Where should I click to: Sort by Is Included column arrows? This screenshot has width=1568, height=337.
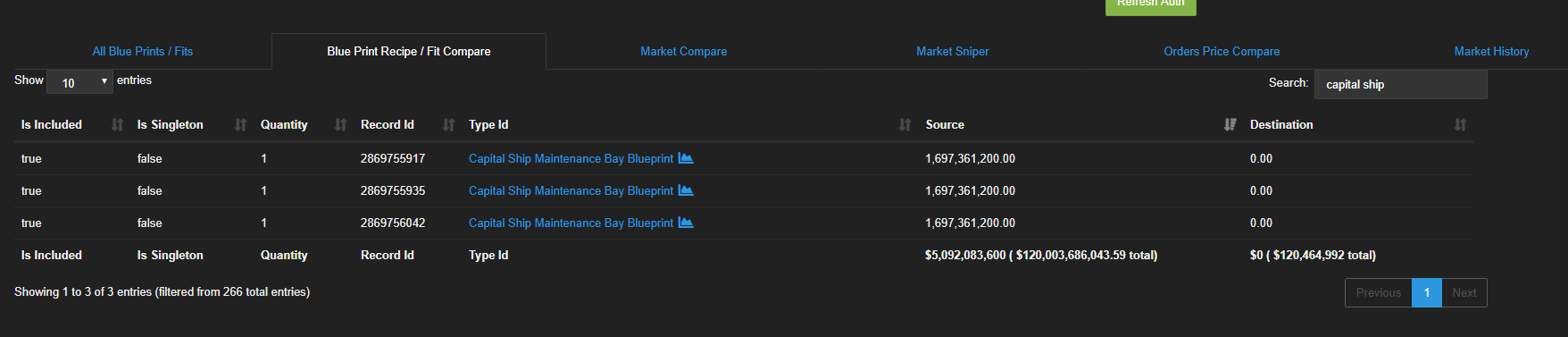click(117, 125)
